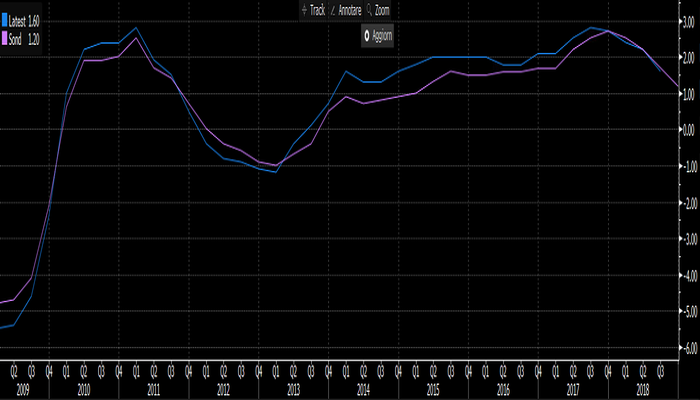700x400 pixels.
Task: Click the 3.00 value on the y-axis
Action: 688,21
